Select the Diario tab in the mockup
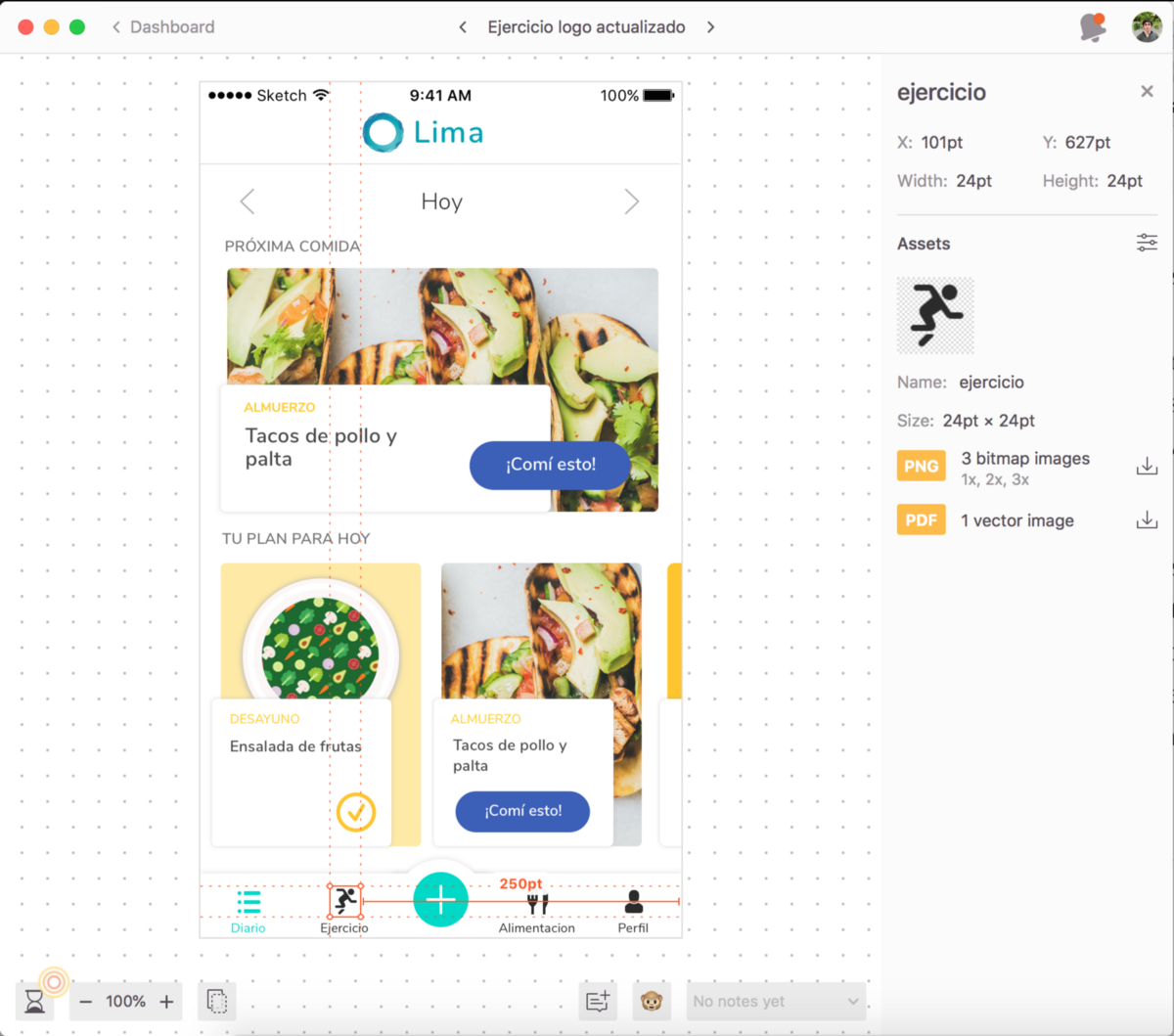Viewport: 1174px width, 1036px height. [248, 911]
